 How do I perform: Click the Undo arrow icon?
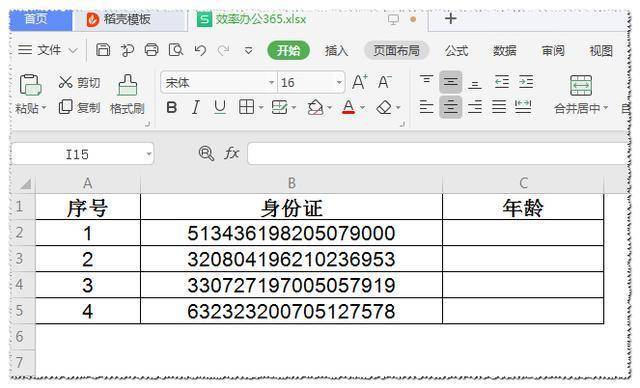coord(200,50)
